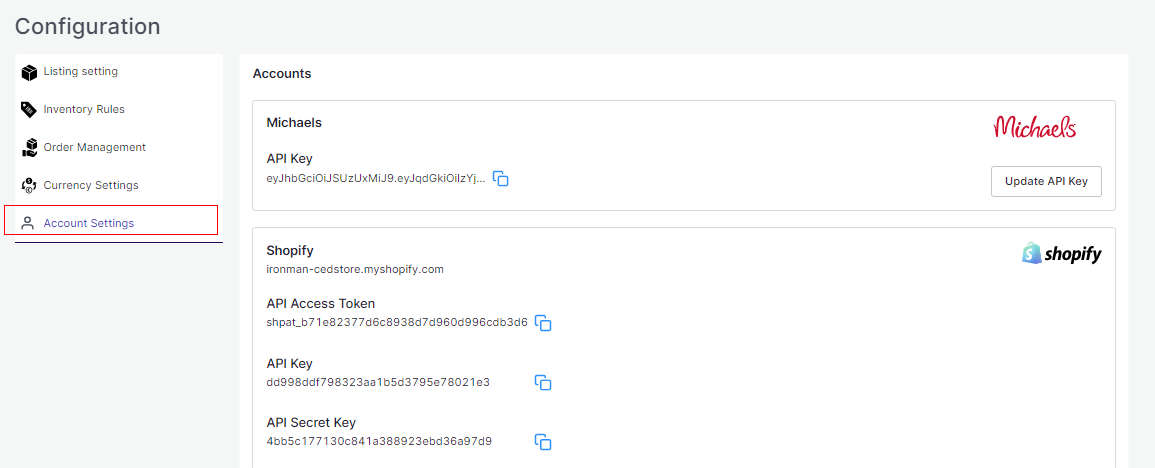Click the Shopify brand logo

click(1061, 254)
